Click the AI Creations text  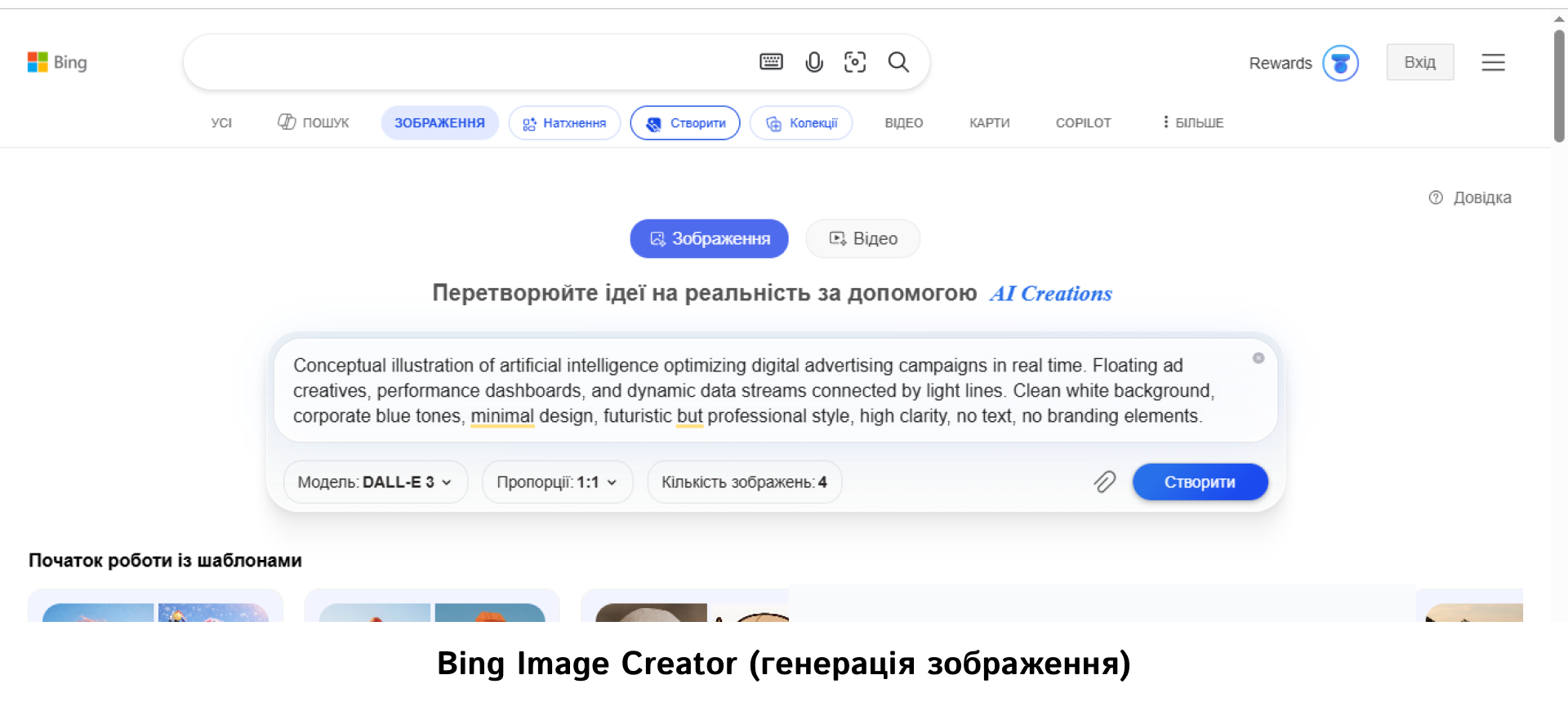click(1051, 293)
